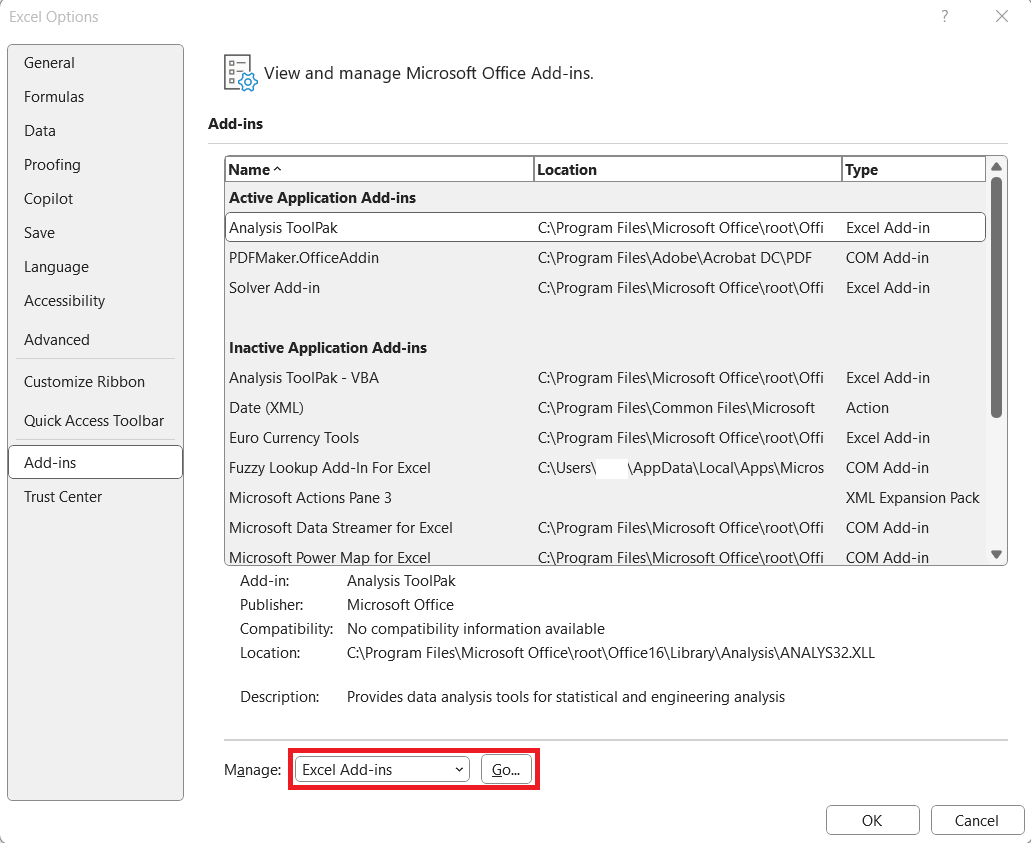Select Analysis ToolPak - VBA row

point(605,378)
